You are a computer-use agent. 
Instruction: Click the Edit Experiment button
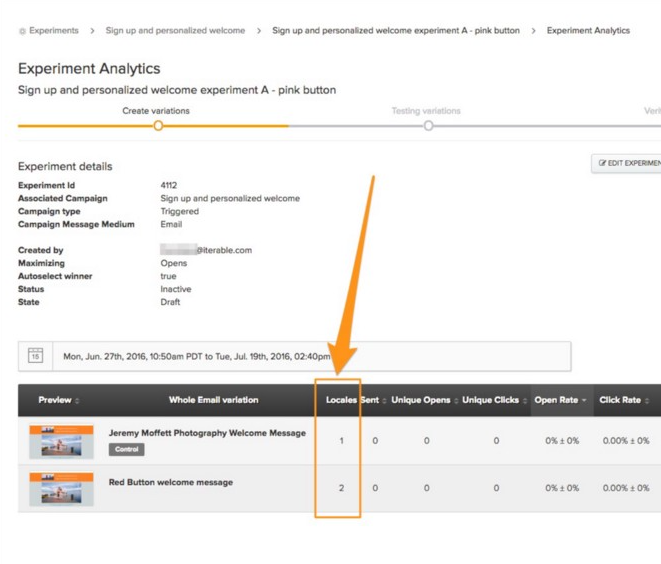[628, 163]
